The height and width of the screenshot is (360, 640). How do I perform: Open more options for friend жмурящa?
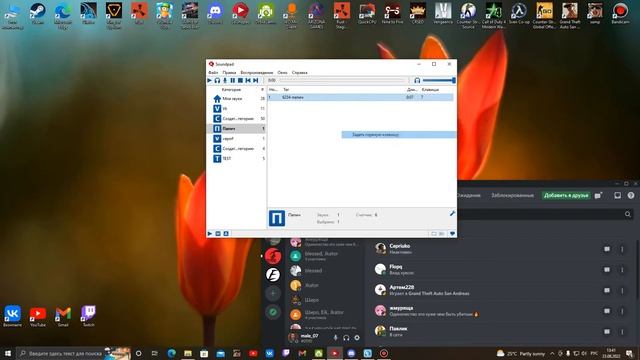(622, 311)
